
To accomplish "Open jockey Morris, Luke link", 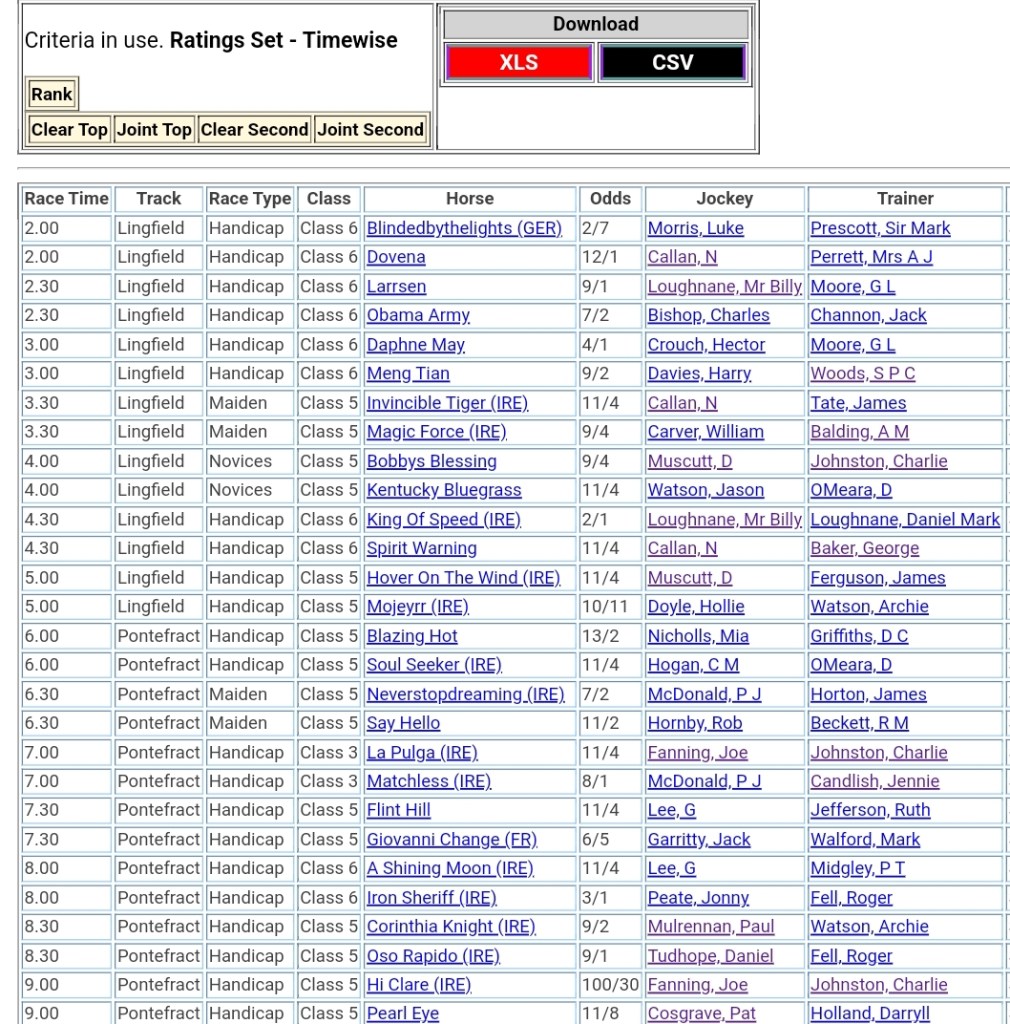I will (695, 228).
